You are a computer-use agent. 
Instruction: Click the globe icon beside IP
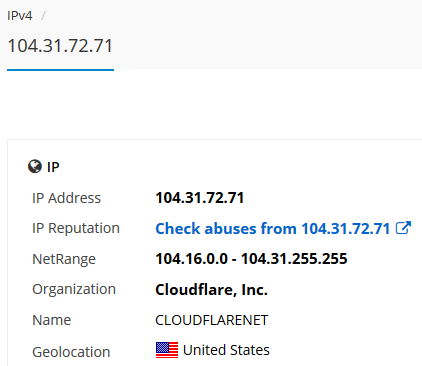(35, 167)
